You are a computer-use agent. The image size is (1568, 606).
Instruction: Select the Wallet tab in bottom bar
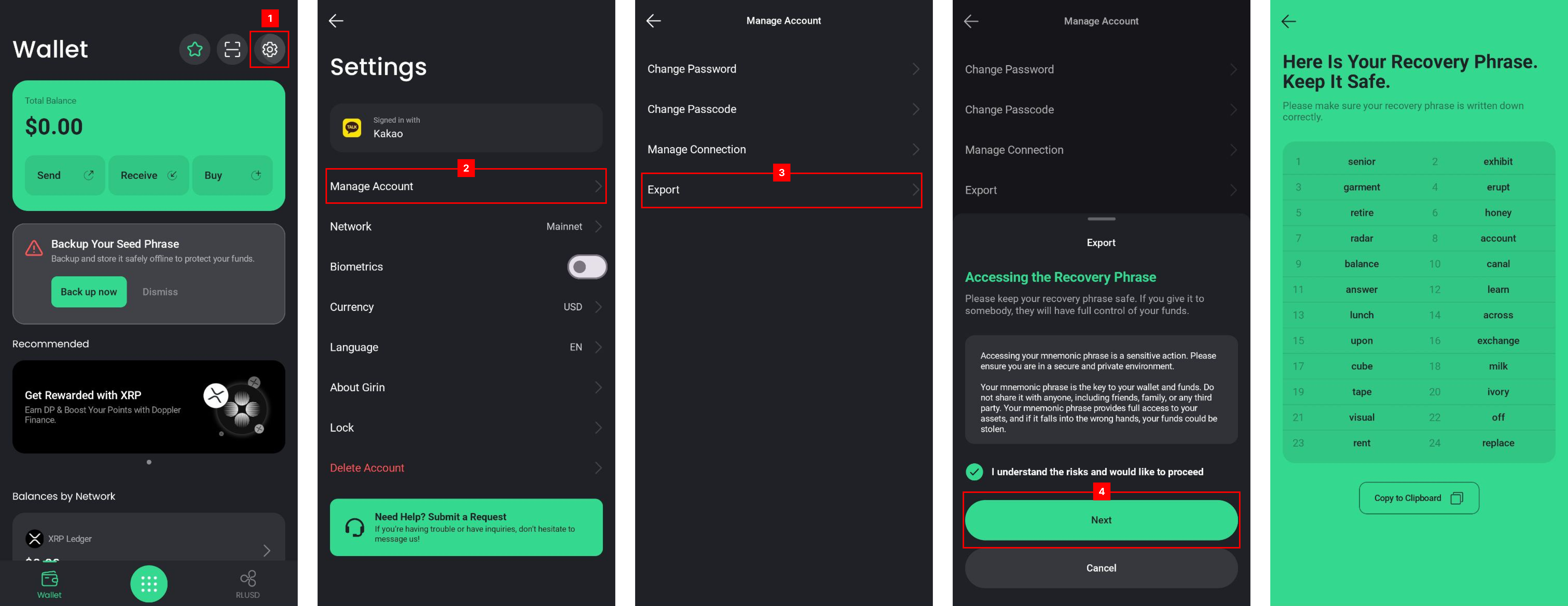coord(49,584)
